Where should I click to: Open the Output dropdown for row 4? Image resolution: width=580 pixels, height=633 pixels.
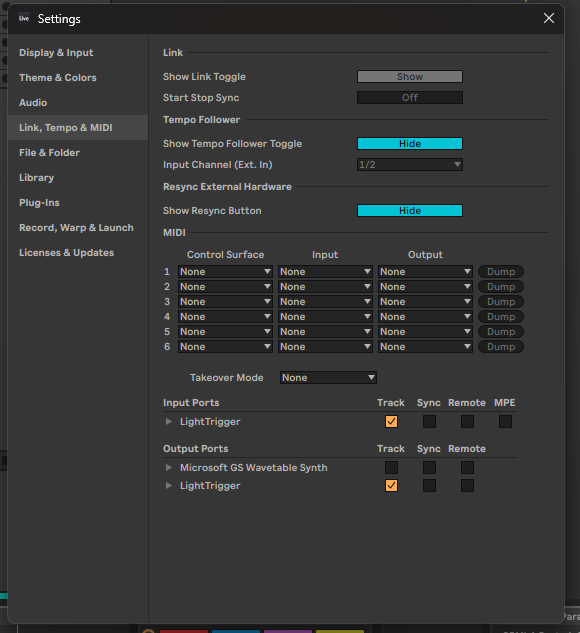tap(425, 316)
